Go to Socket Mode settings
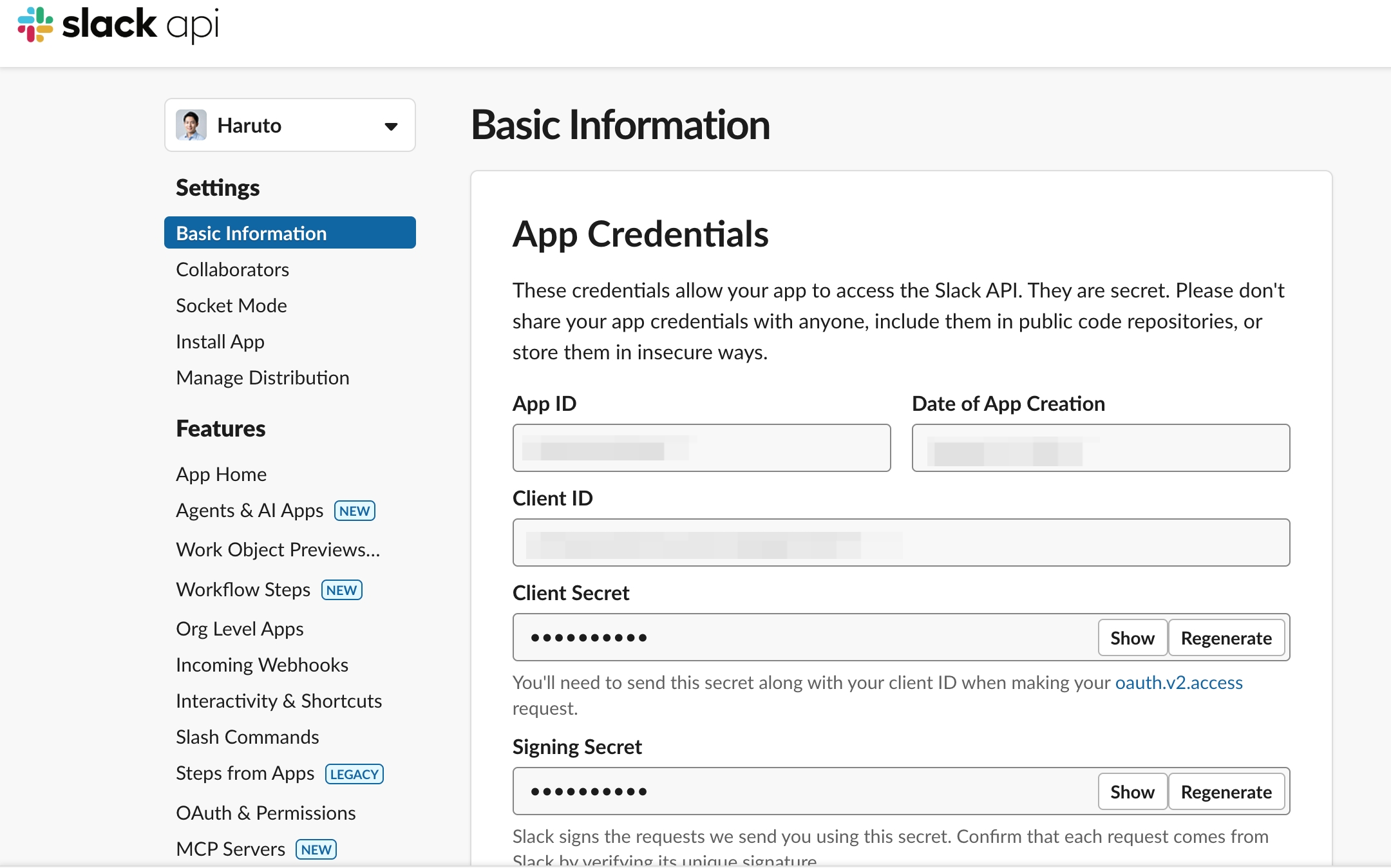 tap(231, 305)
